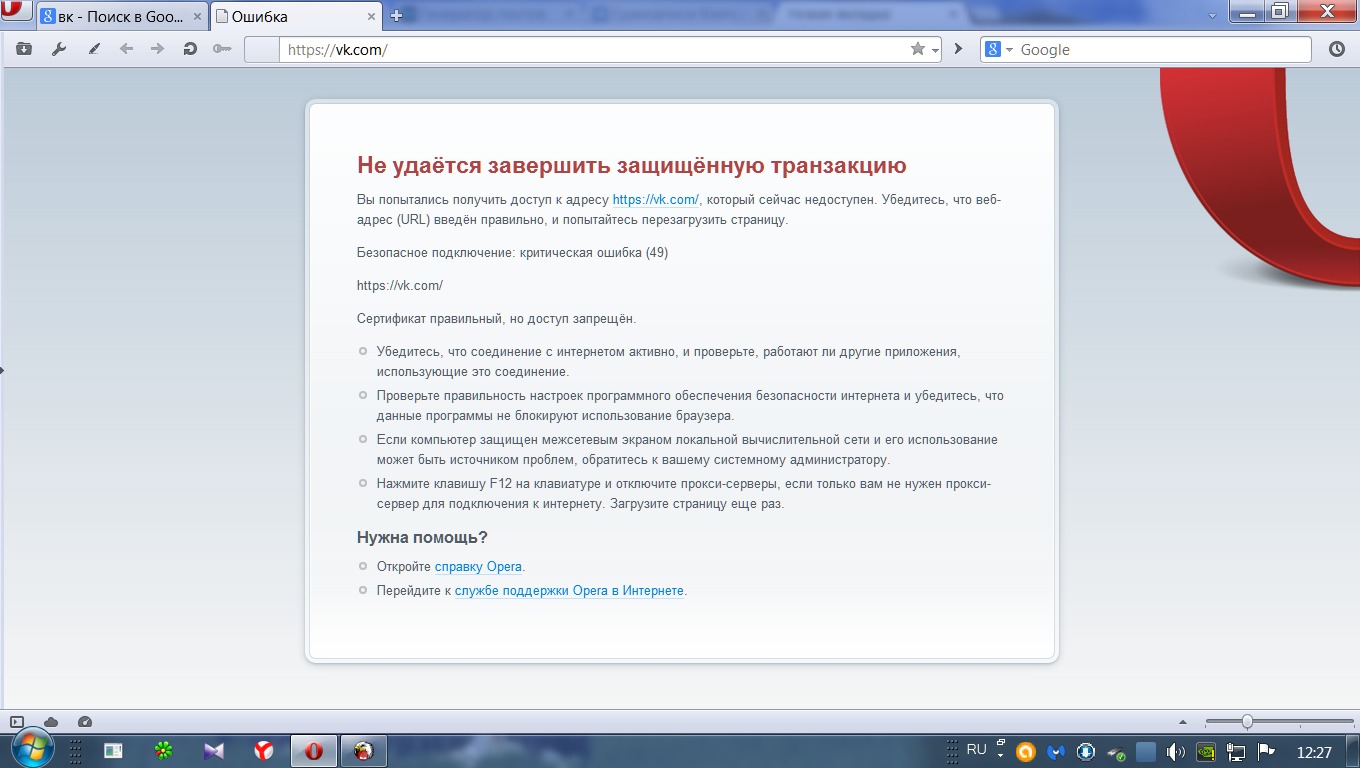Open Yandex browser icon in taskbar
Screen dimensions: 1360x768
click(x=264, y=750)
